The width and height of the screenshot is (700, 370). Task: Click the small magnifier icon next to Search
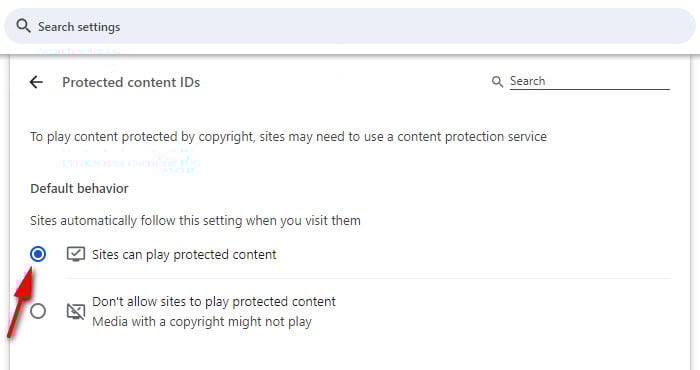pos(497,81)
